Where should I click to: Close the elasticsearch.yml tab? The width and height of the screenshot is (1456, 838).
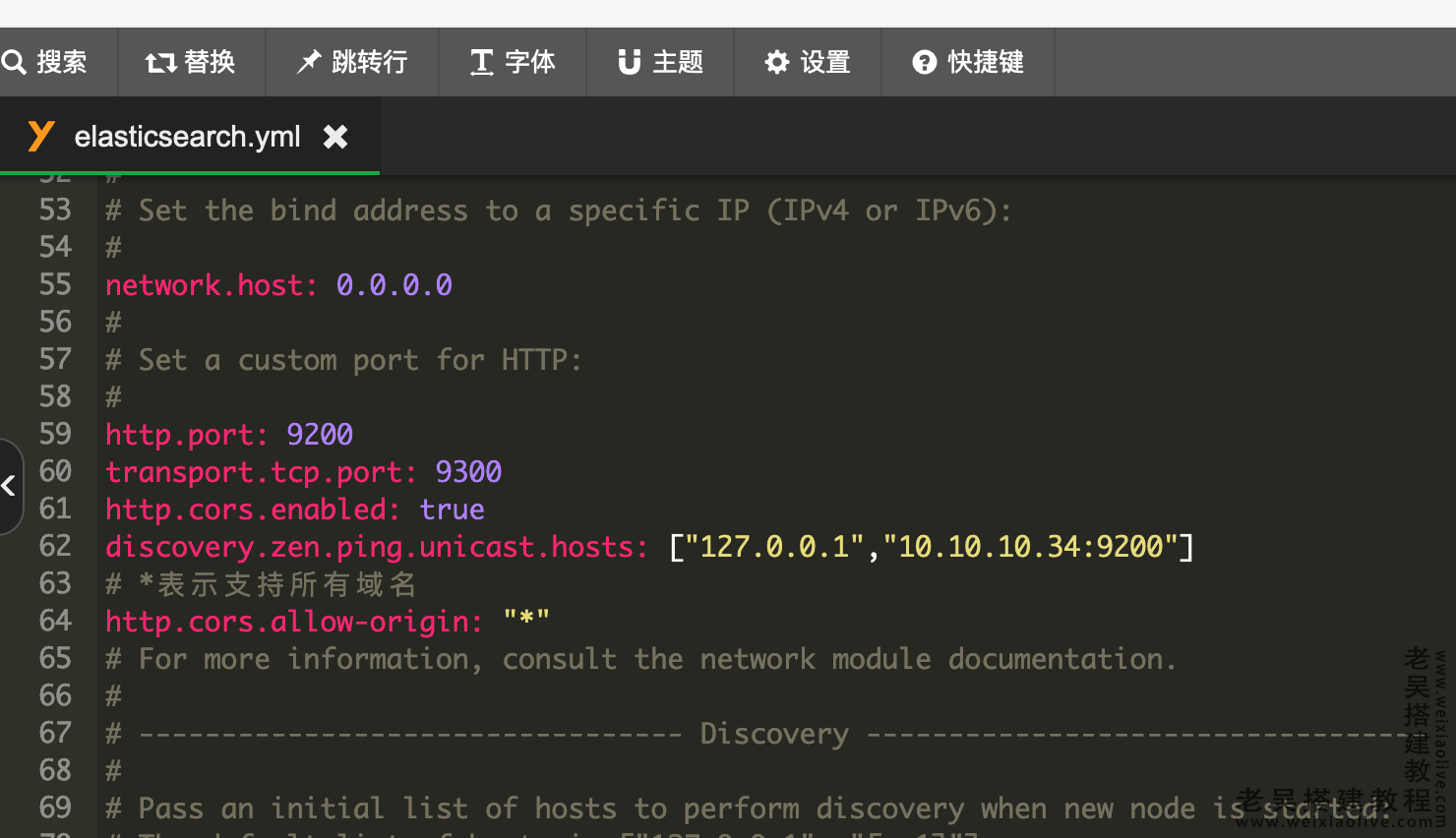(x=335, y=137)
